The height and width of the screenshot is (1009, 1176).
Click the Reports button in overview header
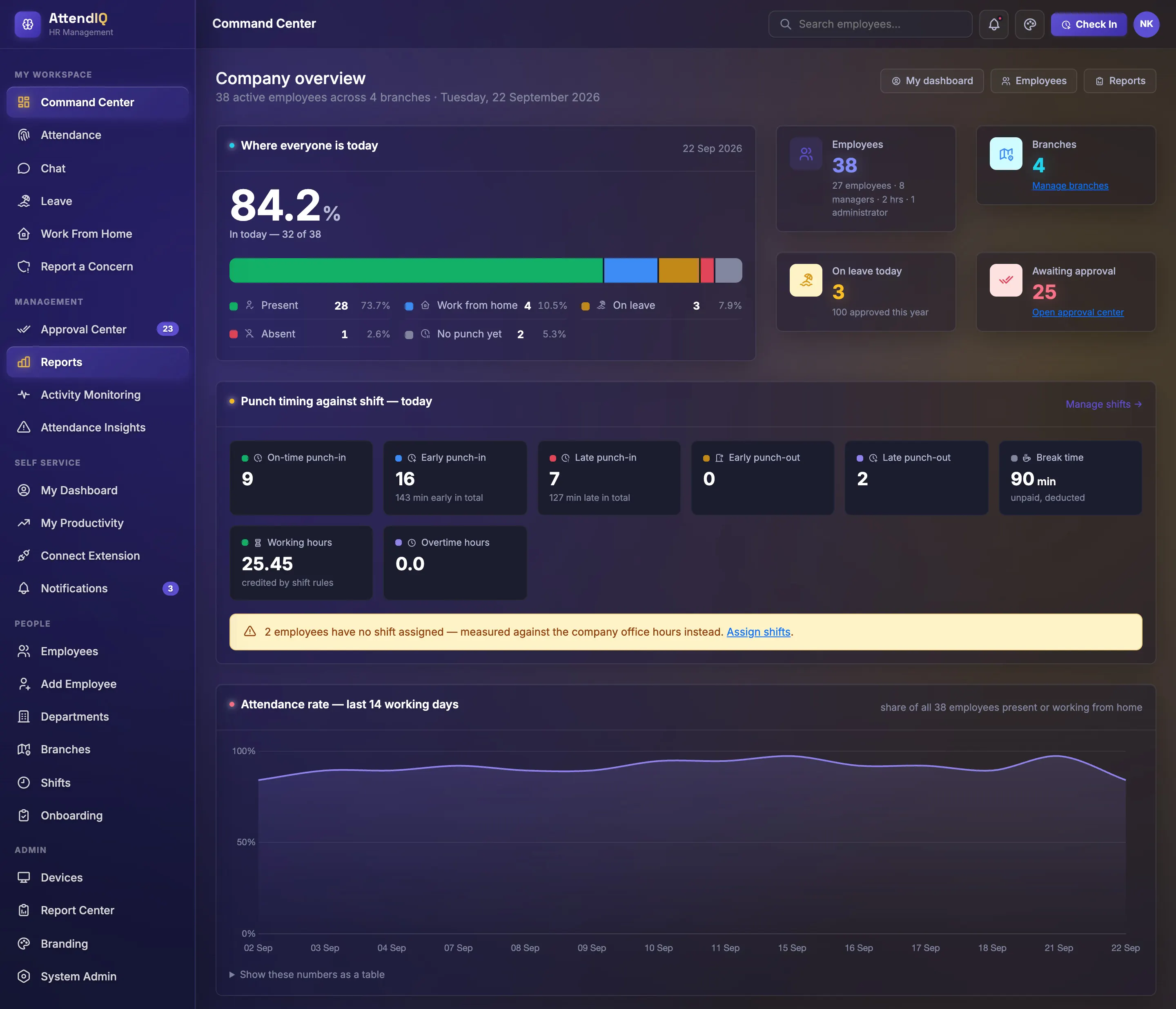1120,80
